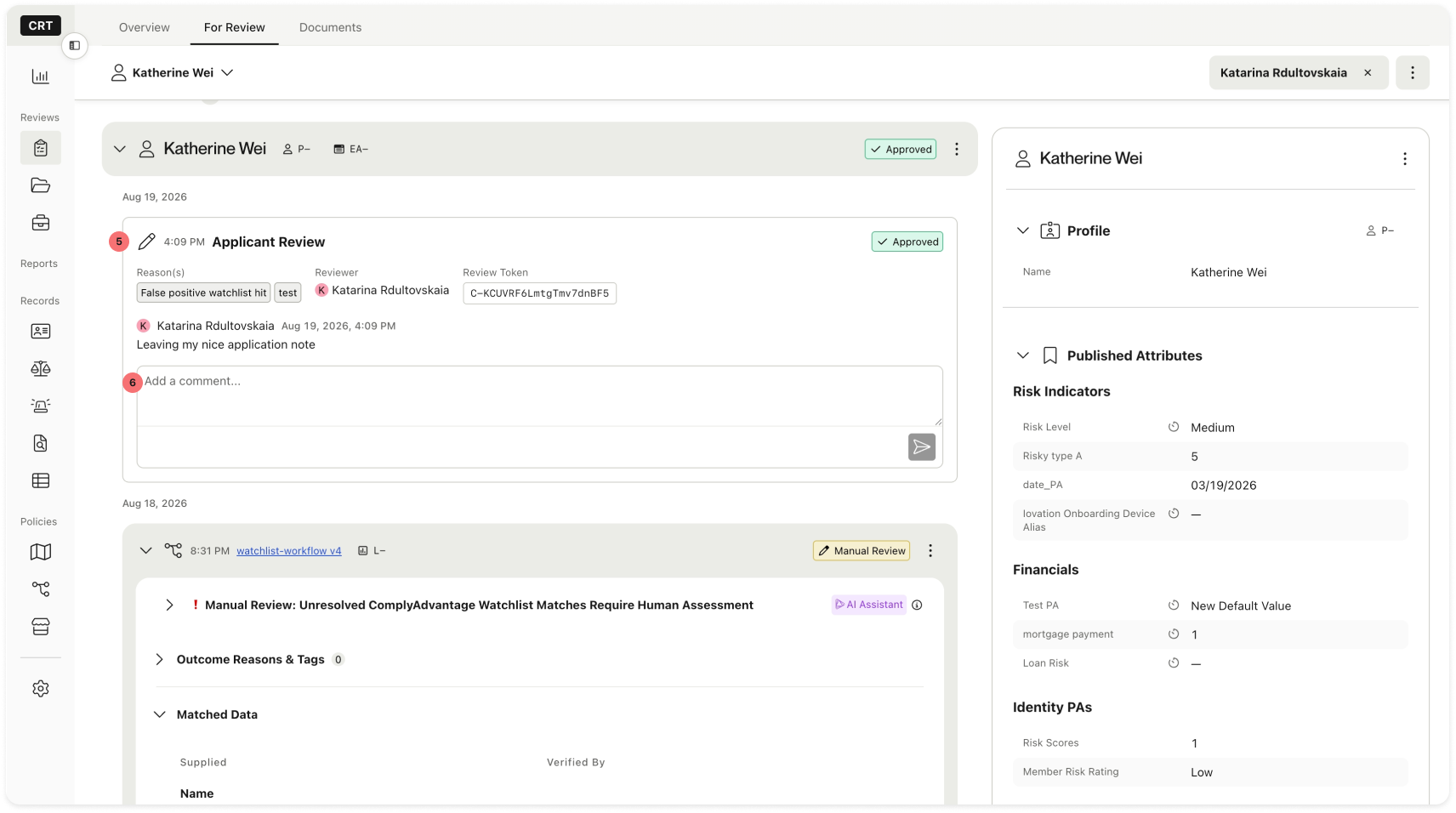This screenshot has width=1456, height=813.
Task: Open the storefront icon in sidebar
Action: click(40, 627)
